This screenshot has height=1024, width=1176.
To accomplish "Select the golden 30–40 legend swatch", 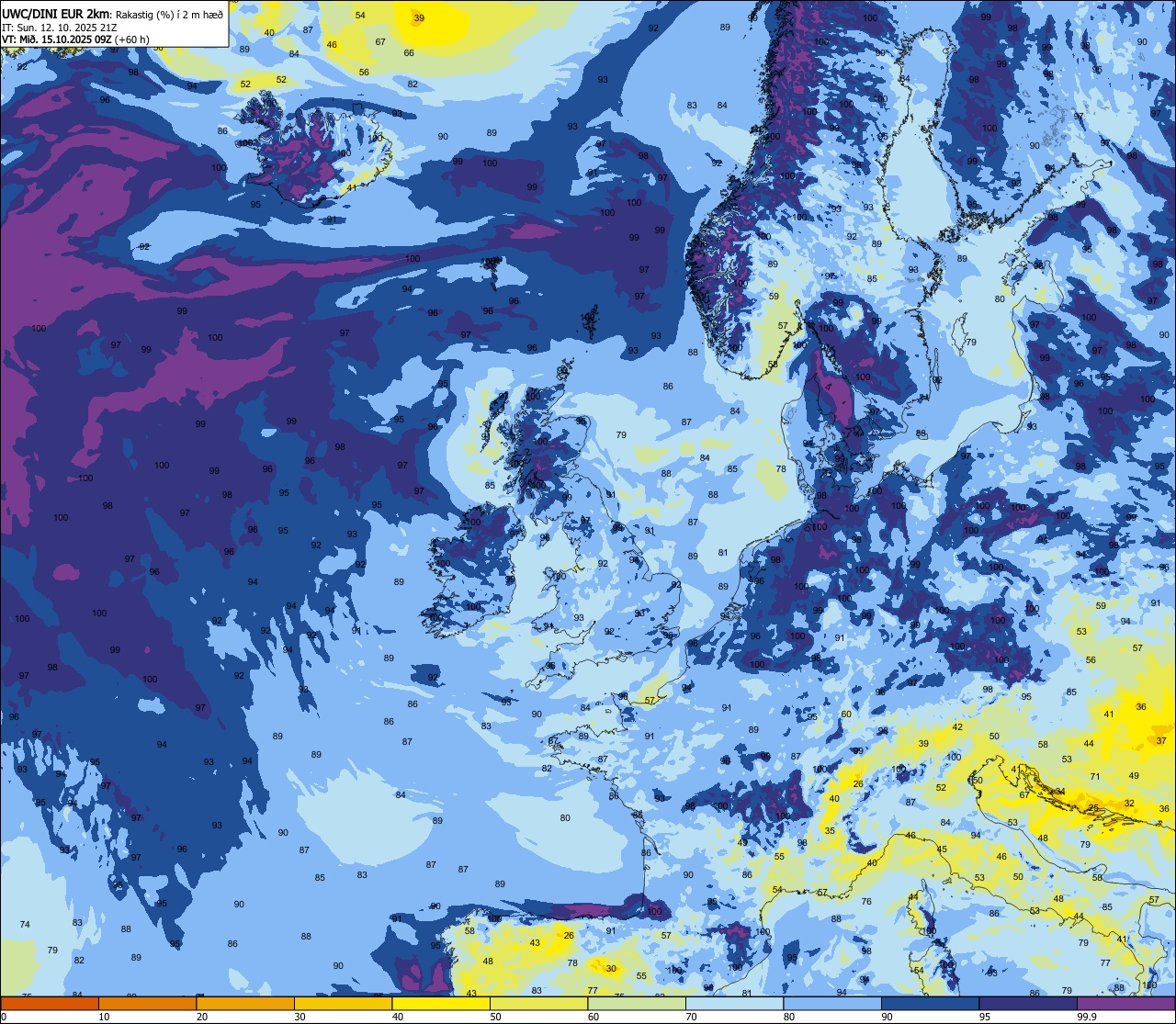I will coord(343,1003).
